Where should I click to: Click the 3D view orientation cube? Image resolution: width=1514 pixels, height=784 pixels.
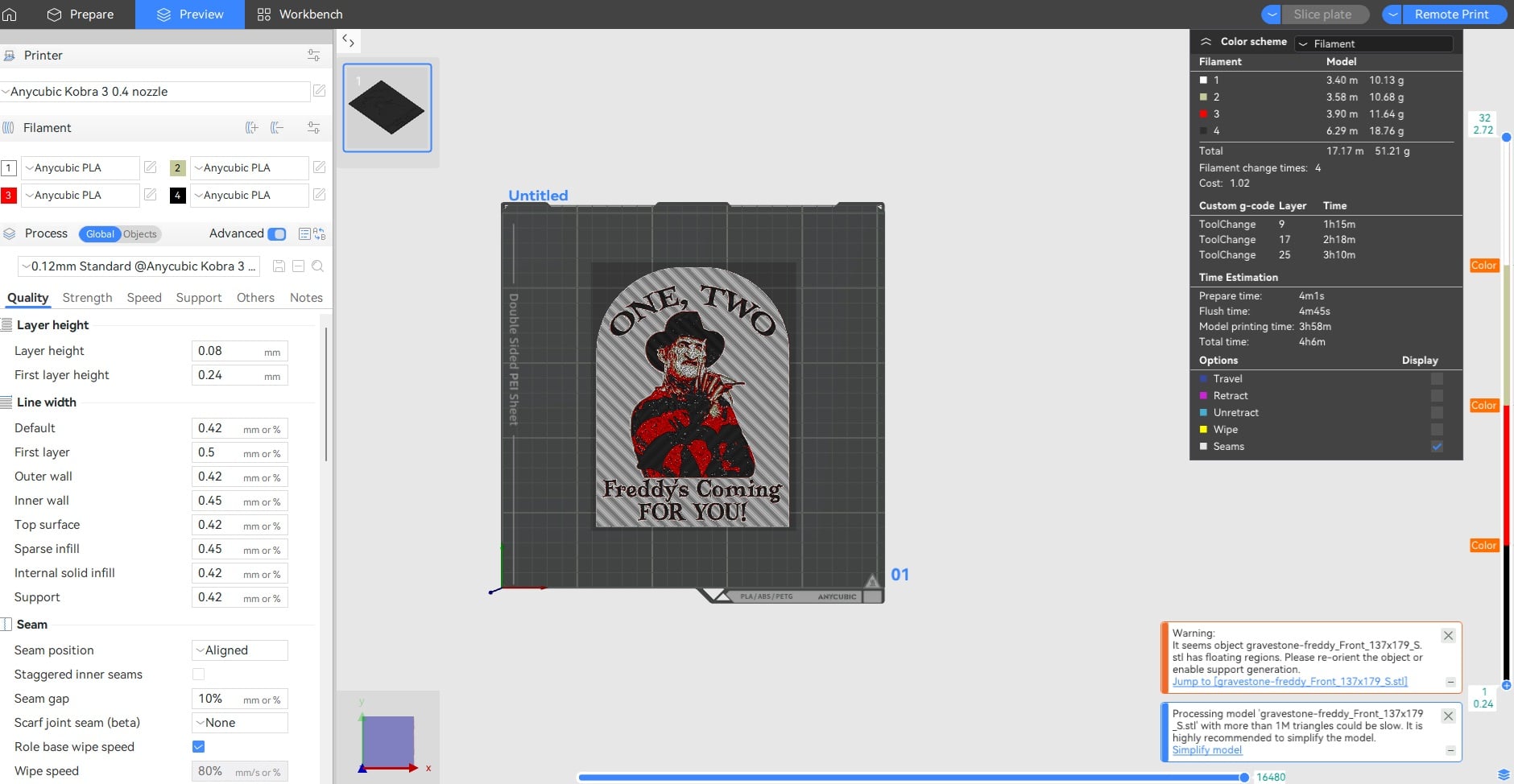click(388, 741)
